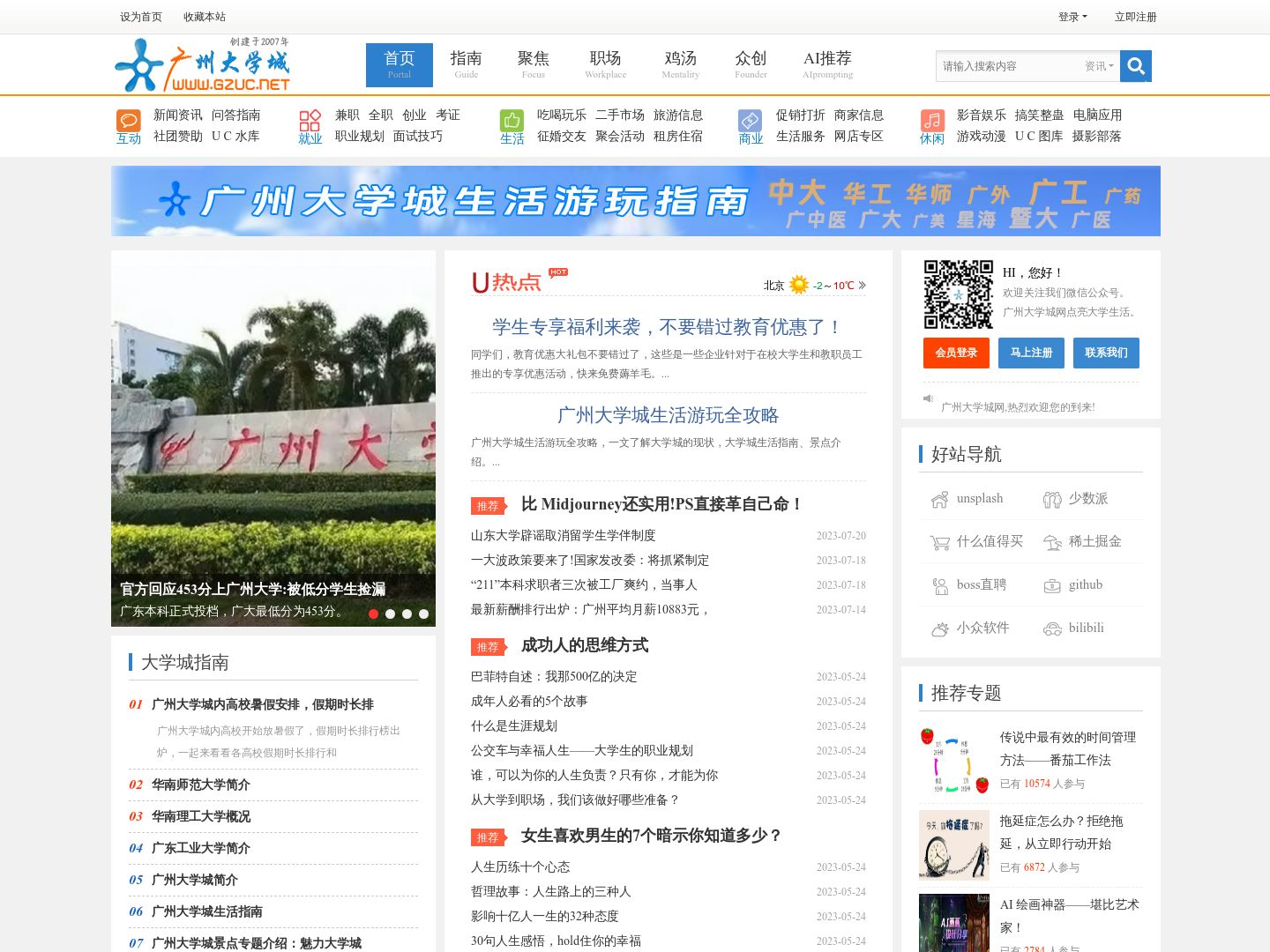Open the 职场 Workplace tab
Viewport: 1270px width, 952px height.
pyautogui.click(x=606, y=65)
